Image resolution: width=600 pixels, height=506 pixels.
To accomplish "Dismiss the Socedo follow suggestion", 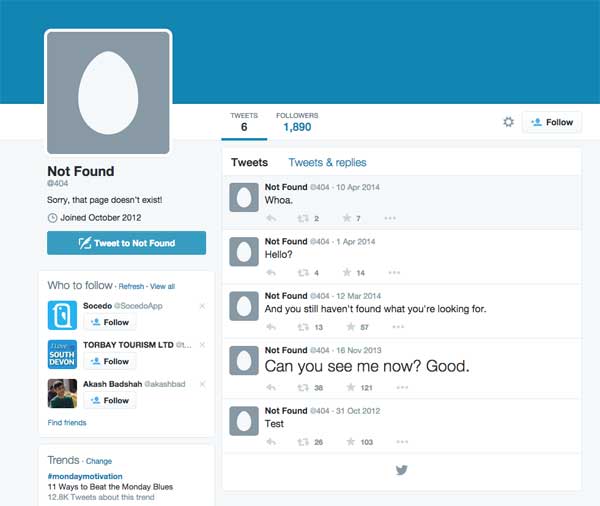I will 202,305.
